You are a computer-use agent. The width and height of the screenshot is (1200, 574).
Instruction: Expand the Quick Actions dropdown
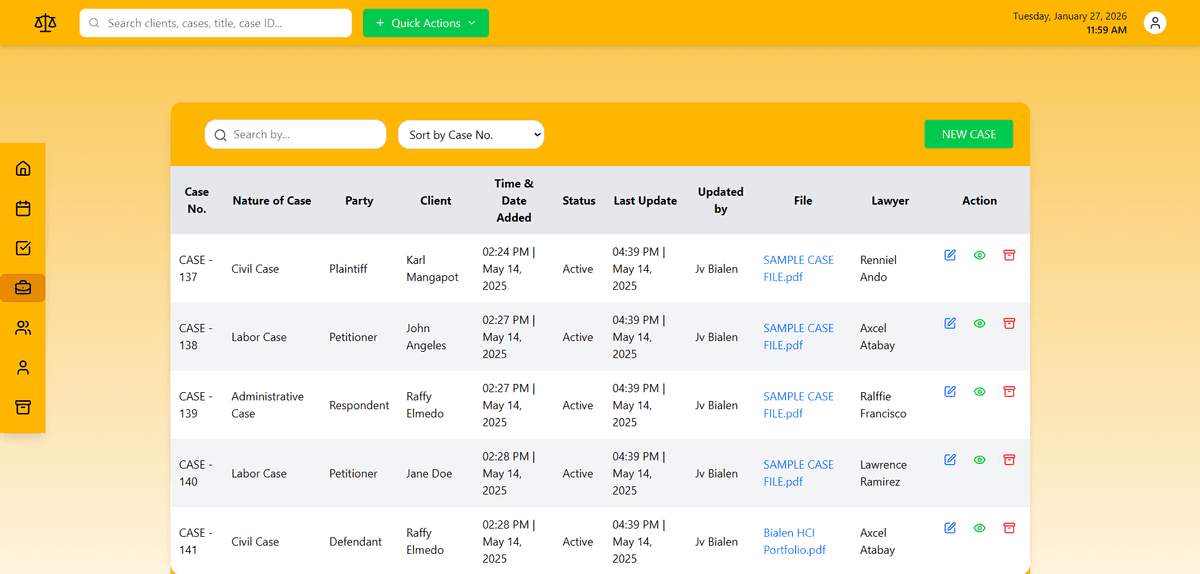pos(426,23)
